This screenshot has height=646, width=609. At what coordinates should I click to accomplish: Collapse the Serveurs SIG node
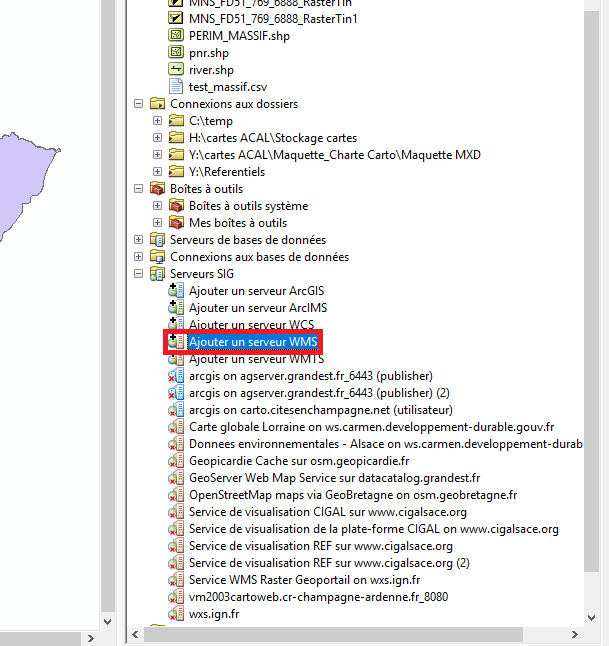(138, 274)
